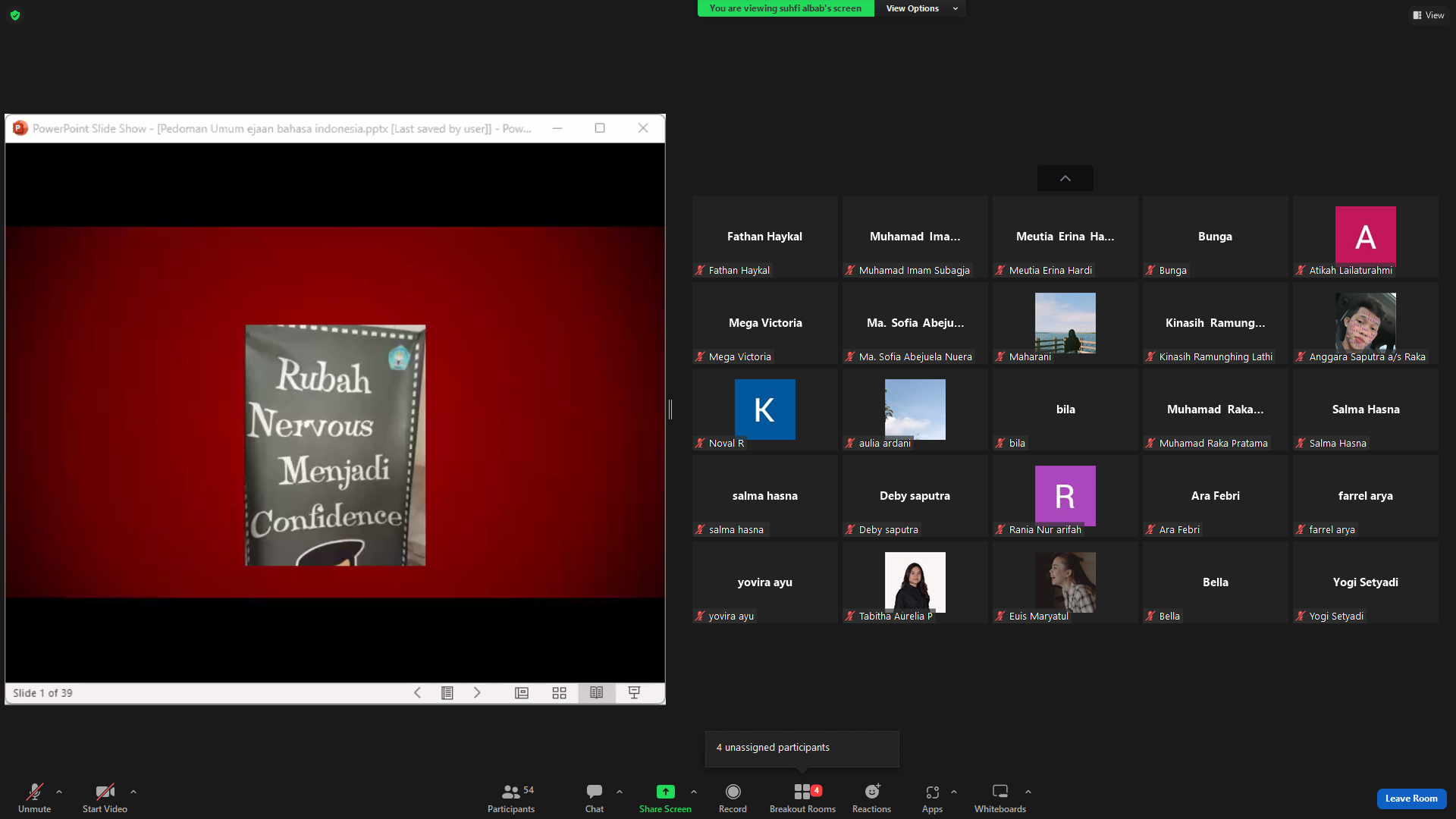Select Kinasih Ramunghing Lathi's tile
The height and width of the screenshot is (819, 1456).
[1216, 323]
